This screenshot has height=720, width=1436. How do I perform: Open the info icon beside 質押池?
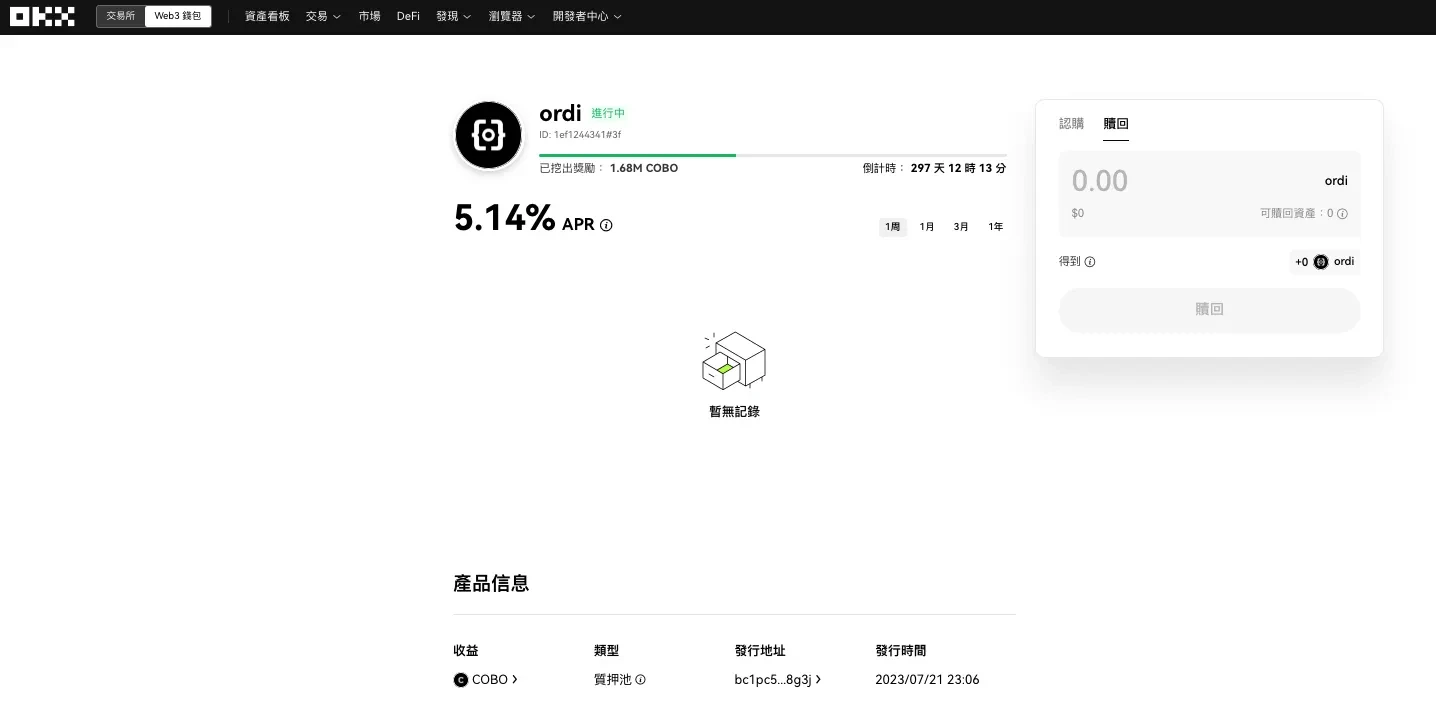coord(640,680)
